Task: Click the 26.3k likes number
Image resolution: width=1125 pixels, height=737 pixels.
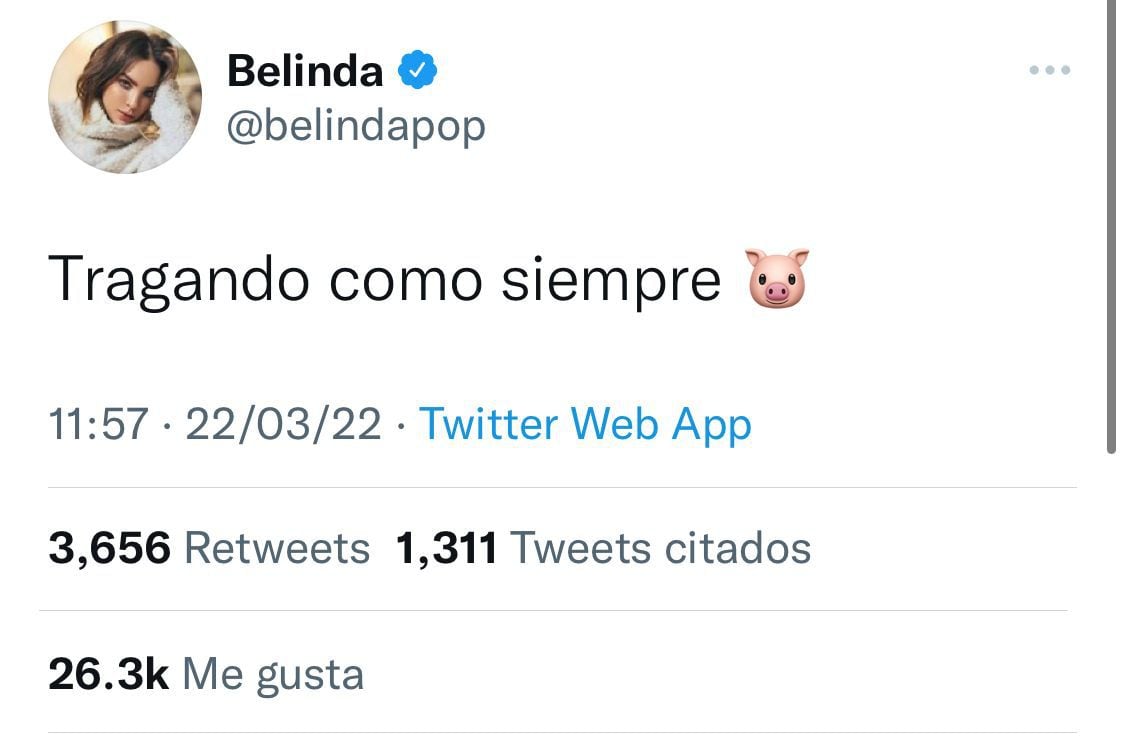Action: (108, 674)
